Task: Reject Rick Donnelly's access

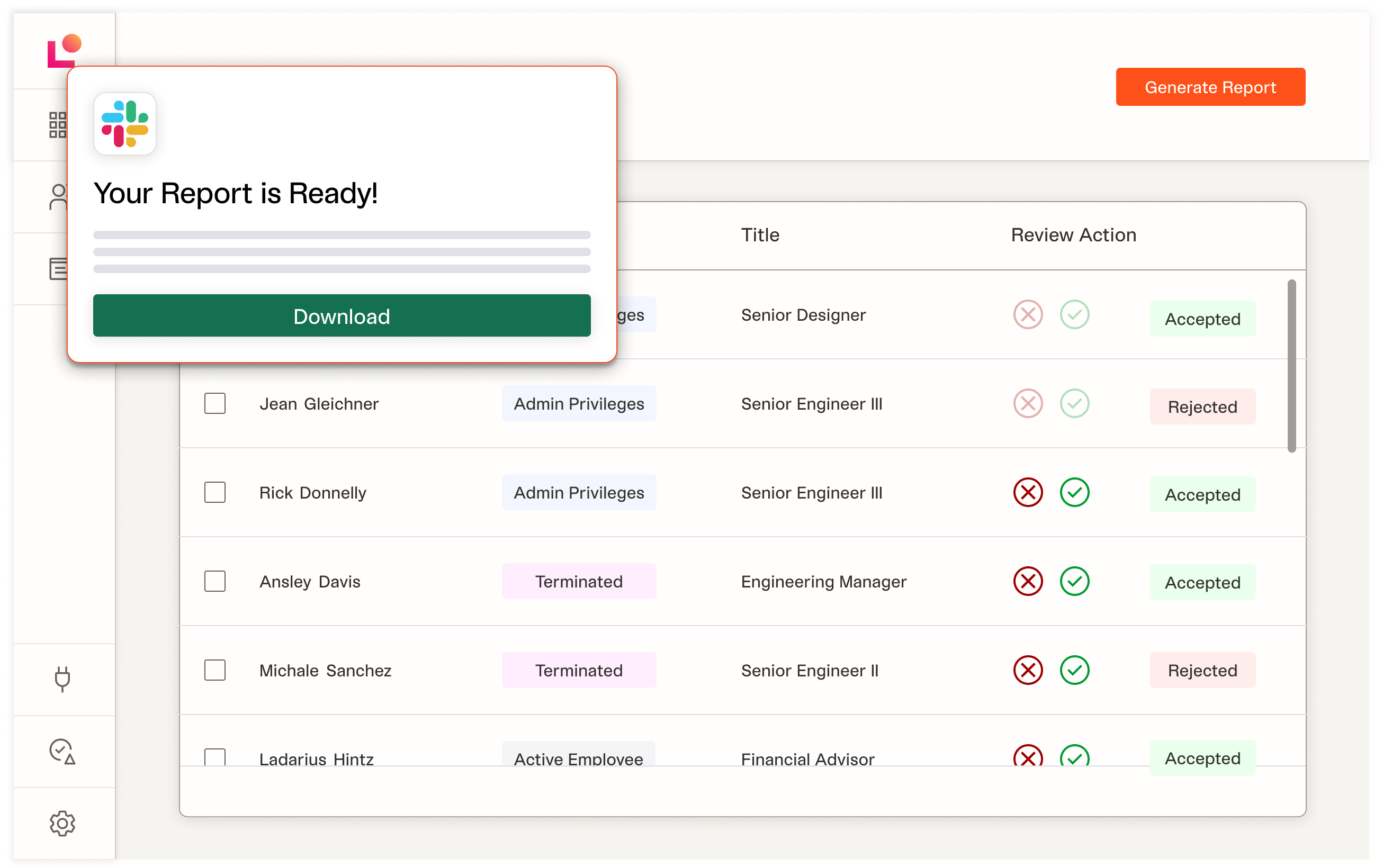Action: coord(1028,493)
